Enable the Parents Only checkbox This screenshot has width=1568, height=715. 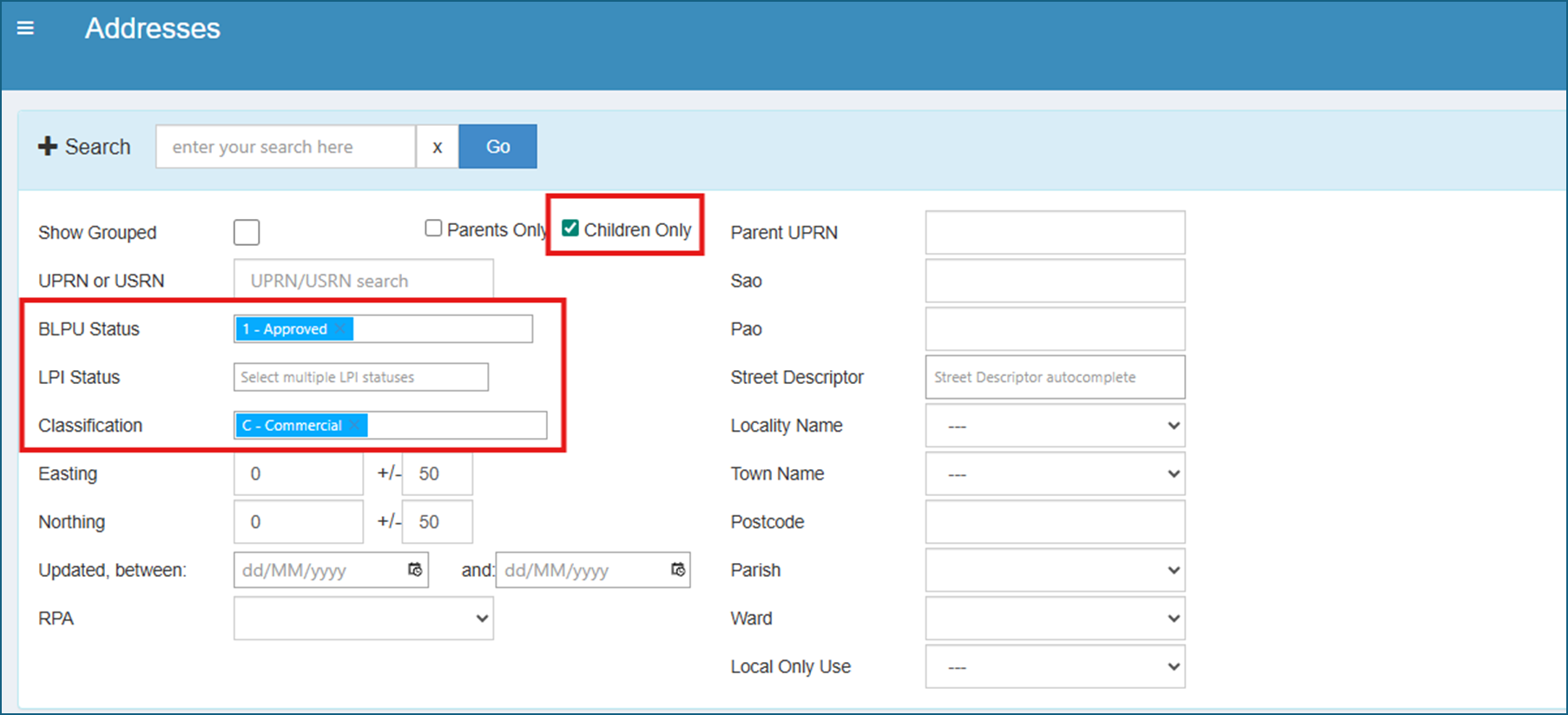point(433,228)
